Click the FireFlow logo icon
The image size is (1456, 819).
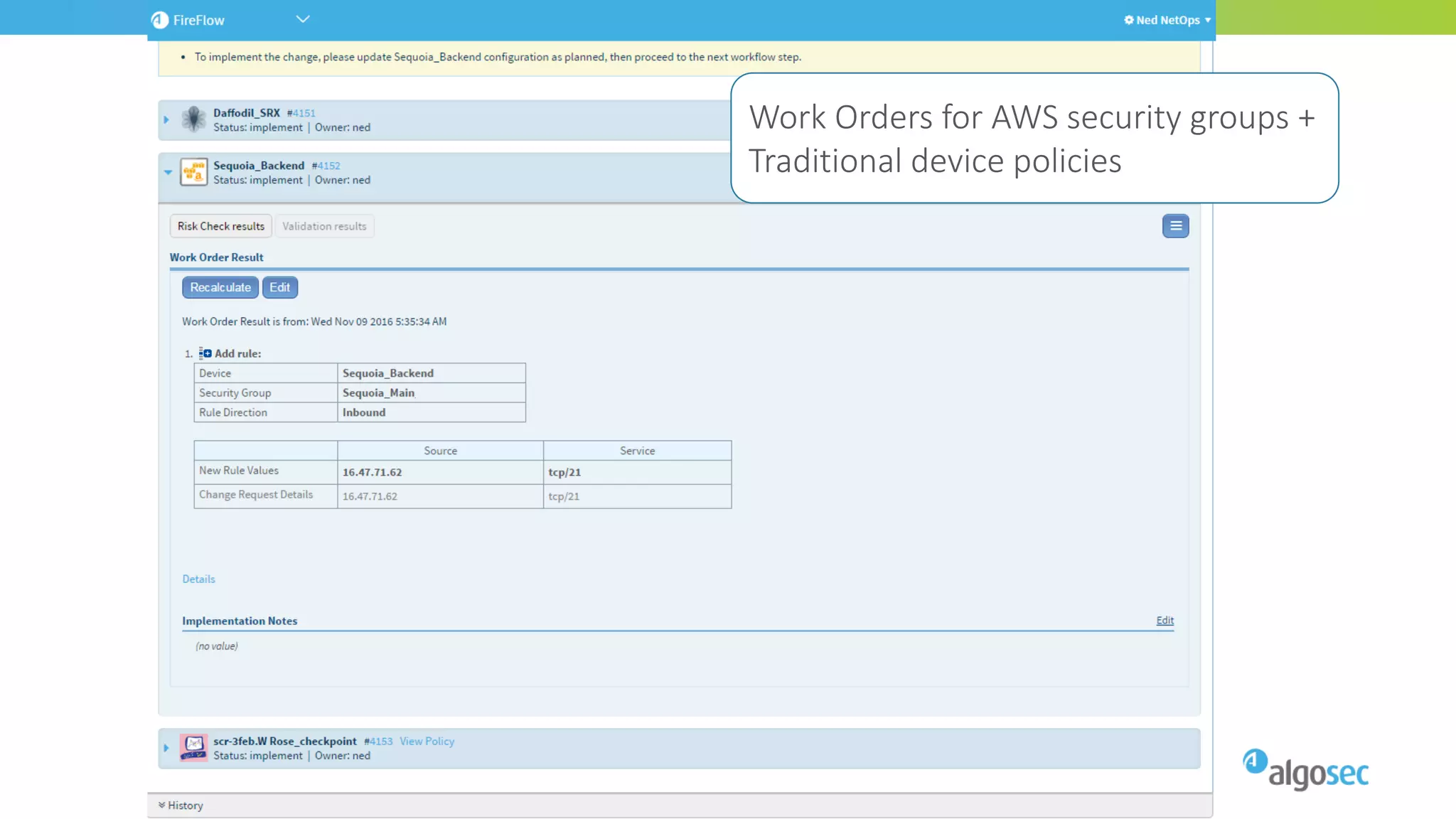pos(160,20)
